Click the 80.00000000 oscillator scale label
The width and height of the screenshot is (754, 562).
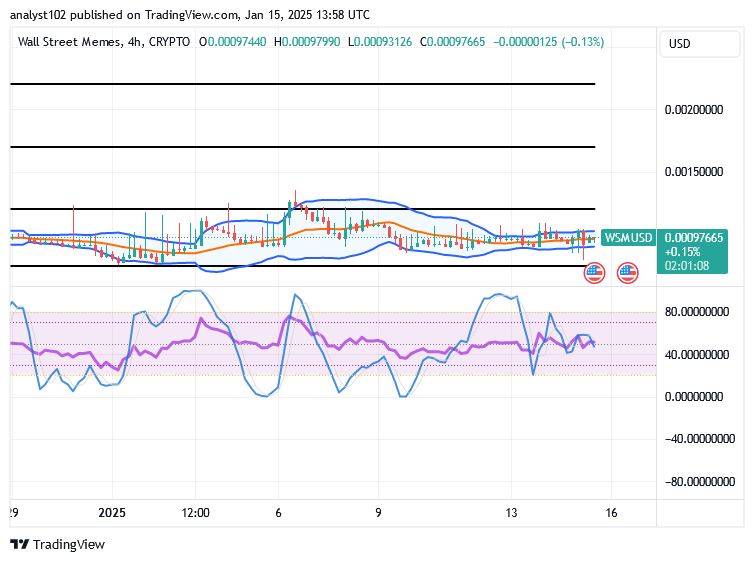(697, 312)
